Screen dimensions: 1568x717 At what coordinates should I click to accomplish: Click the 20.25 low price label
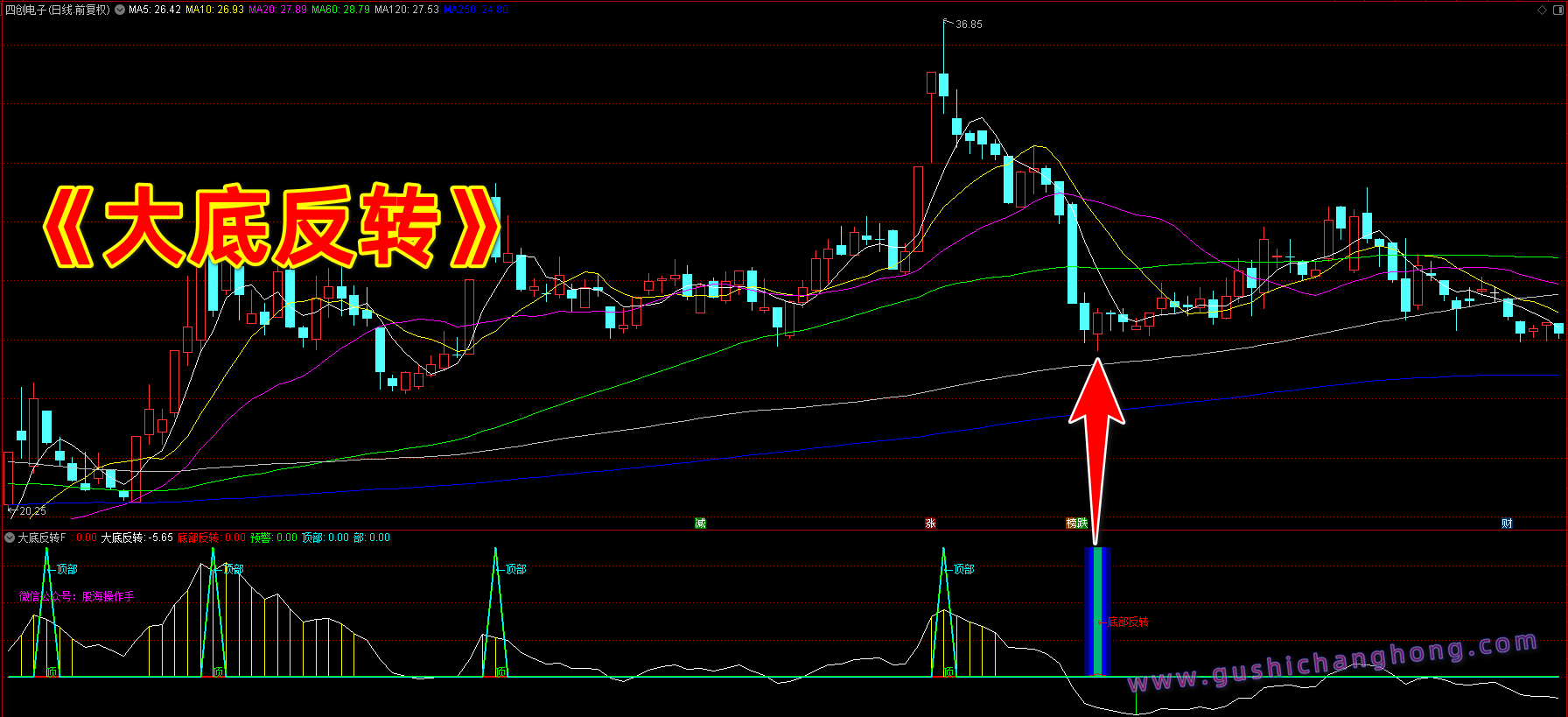pos(32,510)
